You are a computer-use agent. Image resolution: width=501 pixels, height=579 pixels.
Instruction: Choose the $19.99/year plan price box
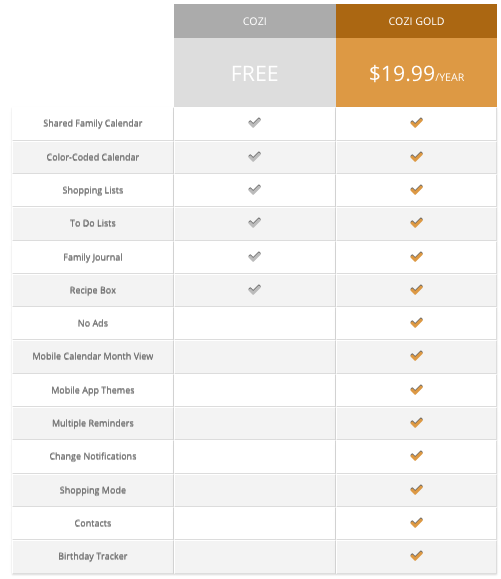[416, 72]
